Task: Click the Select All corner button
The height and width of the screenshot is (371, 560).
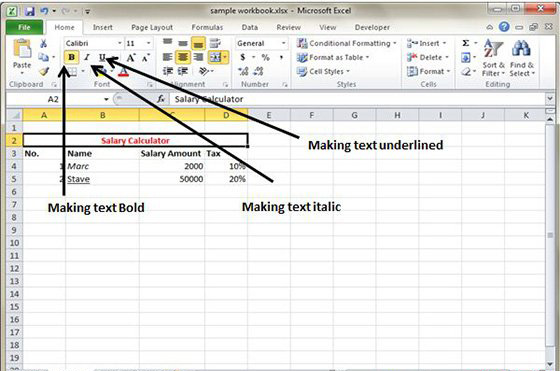Action: coord(15,115)
